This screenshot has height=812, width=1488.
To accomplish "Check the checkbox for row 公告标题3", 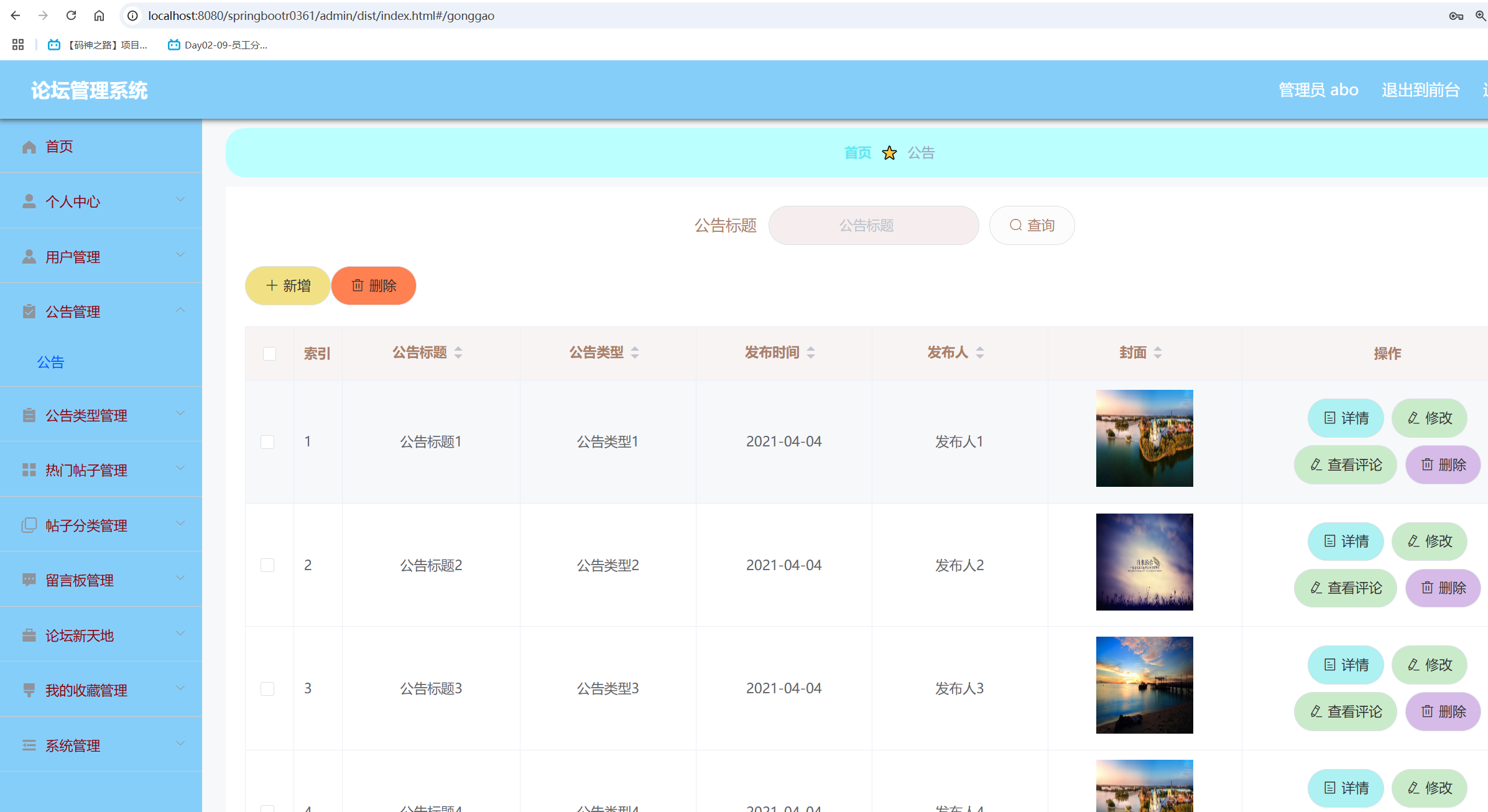I will 267,689.
